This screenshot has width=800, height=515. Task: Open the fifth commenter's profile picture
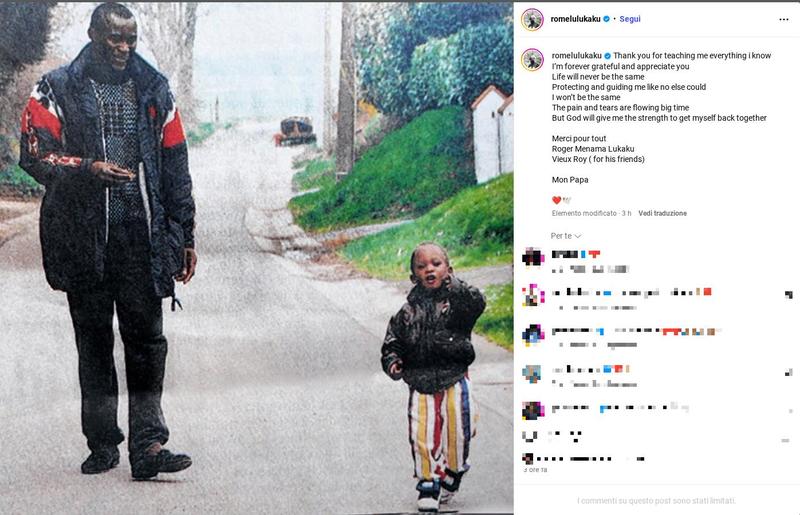pyautogui.click(x=533, y=410)
